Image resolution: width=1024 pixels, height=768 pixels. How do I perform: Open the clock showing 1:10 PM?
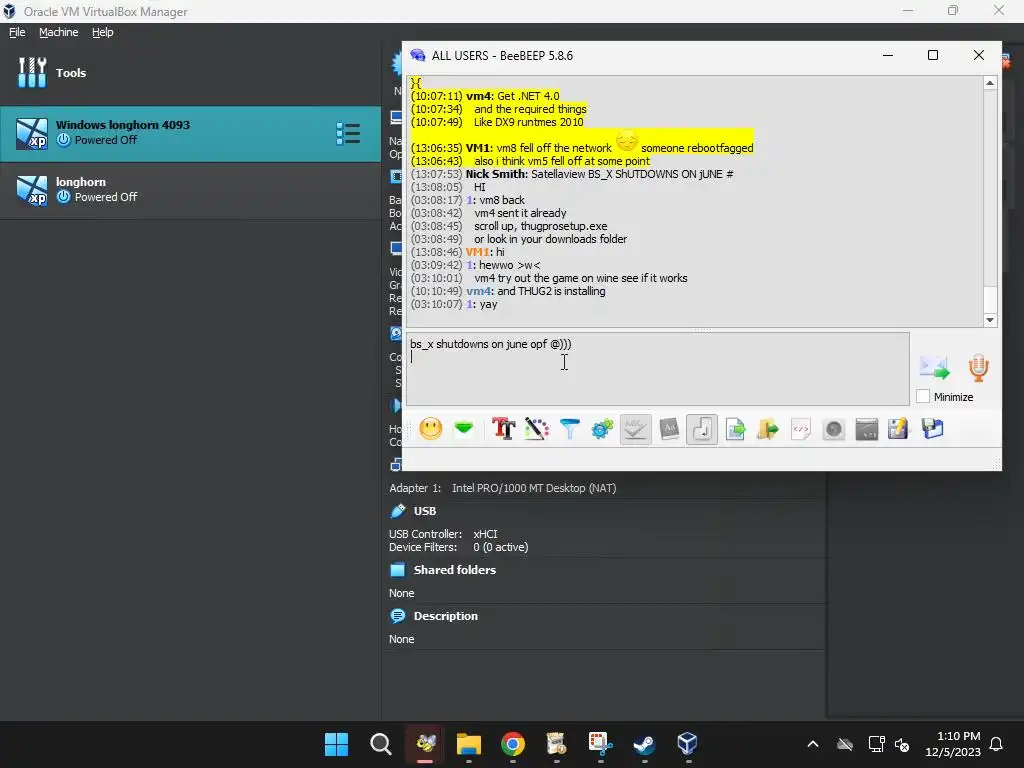(953, 744)
